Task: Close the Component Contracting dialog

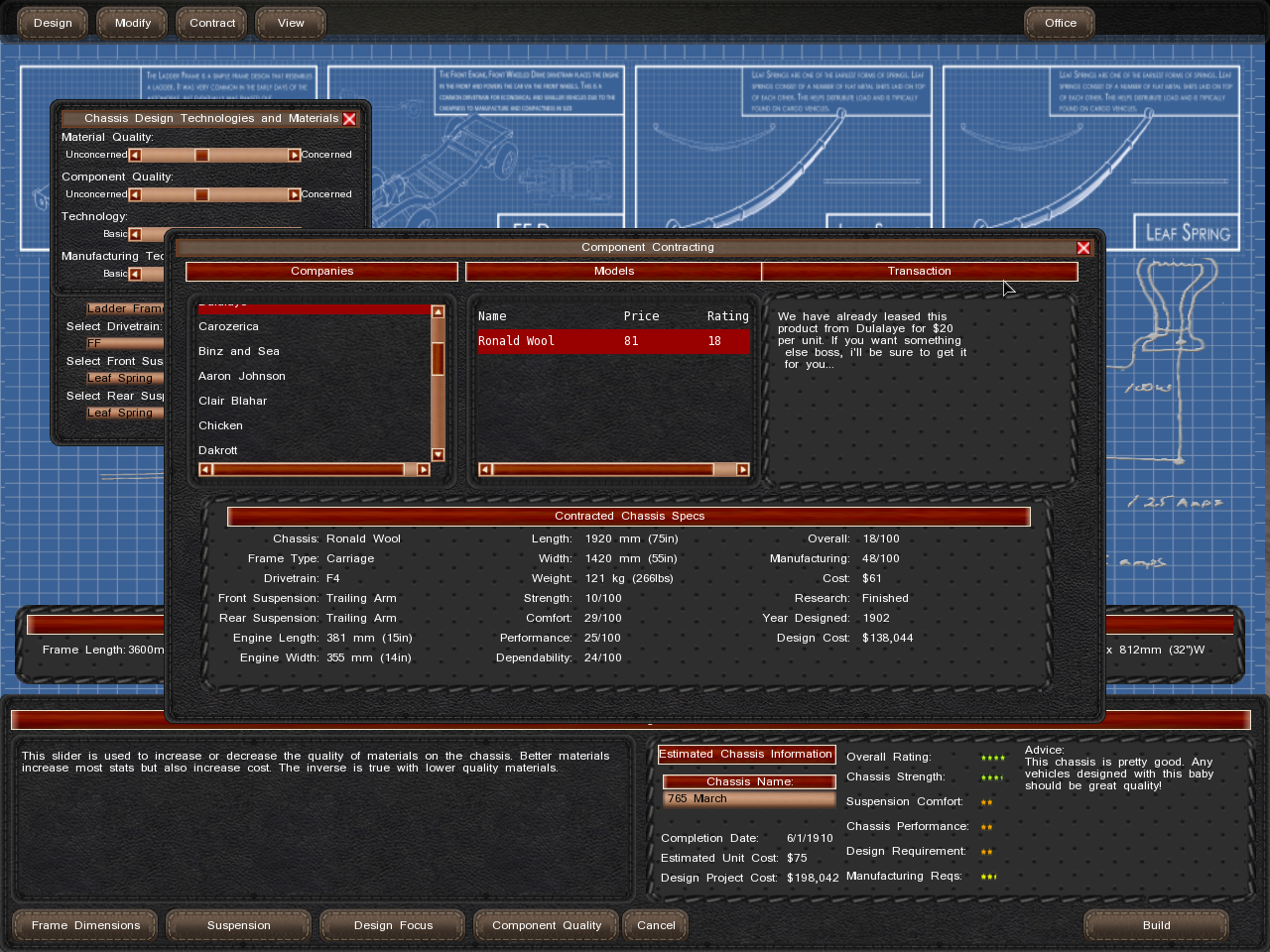Action: click(1083, 248)
